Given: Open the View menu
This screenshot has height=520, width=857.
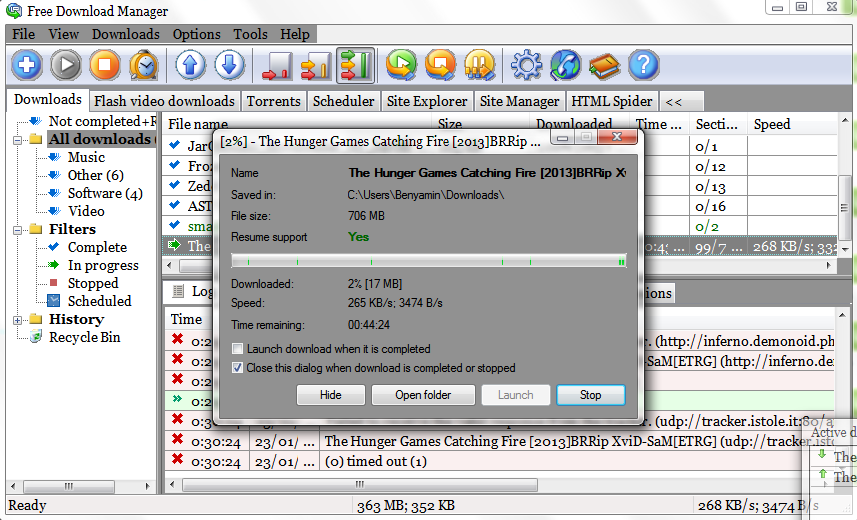Looking at the screenshot, I should [63, 34].
